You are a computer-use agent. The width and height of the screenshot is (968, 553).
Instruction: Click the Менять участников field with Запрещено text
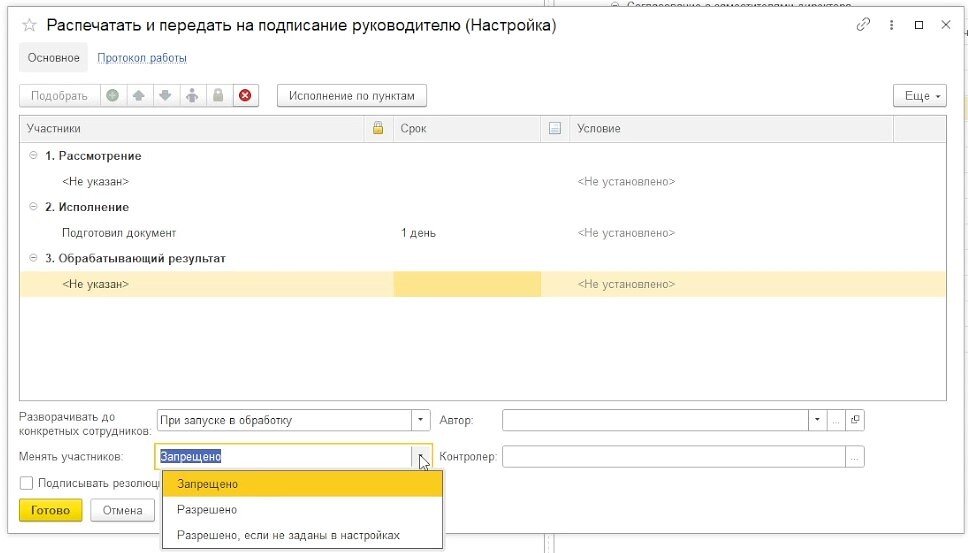(x=283, y=457)
